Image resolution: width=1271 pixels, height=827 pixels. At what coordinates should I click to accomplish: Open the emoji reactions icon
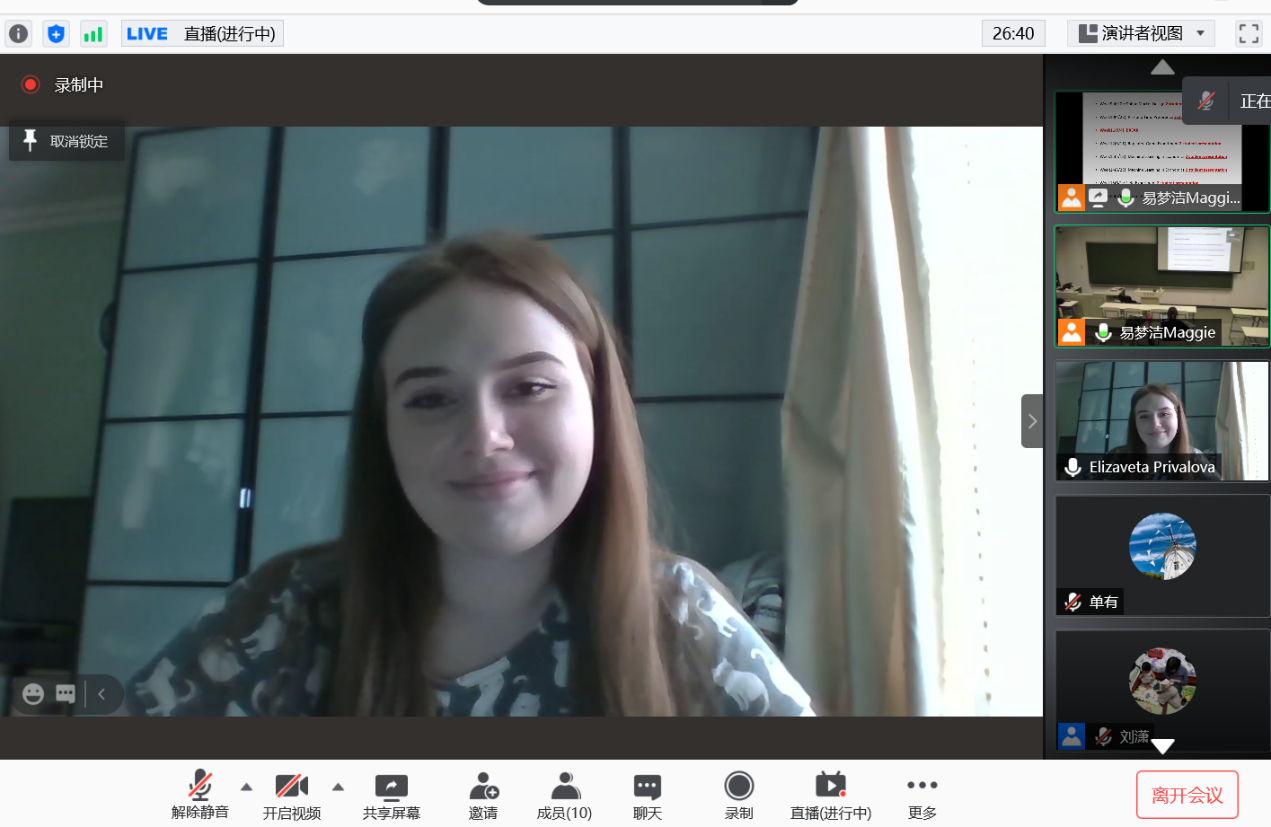(x=33, y=694)
